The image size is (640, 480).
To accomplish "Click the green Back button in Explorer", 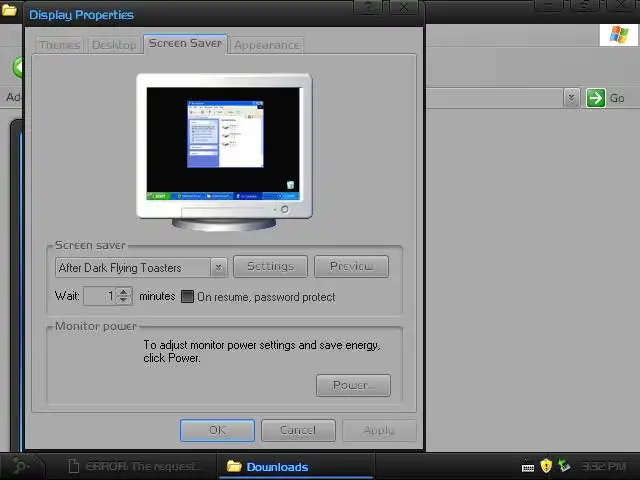I will point(18,67).
